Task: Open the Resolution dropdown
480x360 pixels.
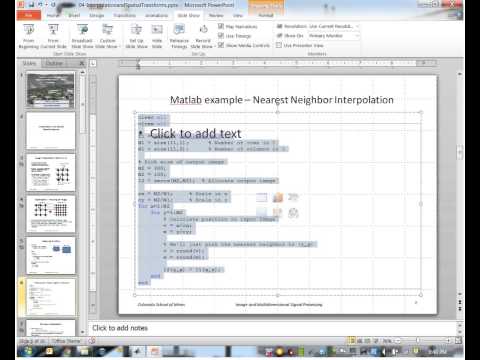Action: (x=334, y=26)
